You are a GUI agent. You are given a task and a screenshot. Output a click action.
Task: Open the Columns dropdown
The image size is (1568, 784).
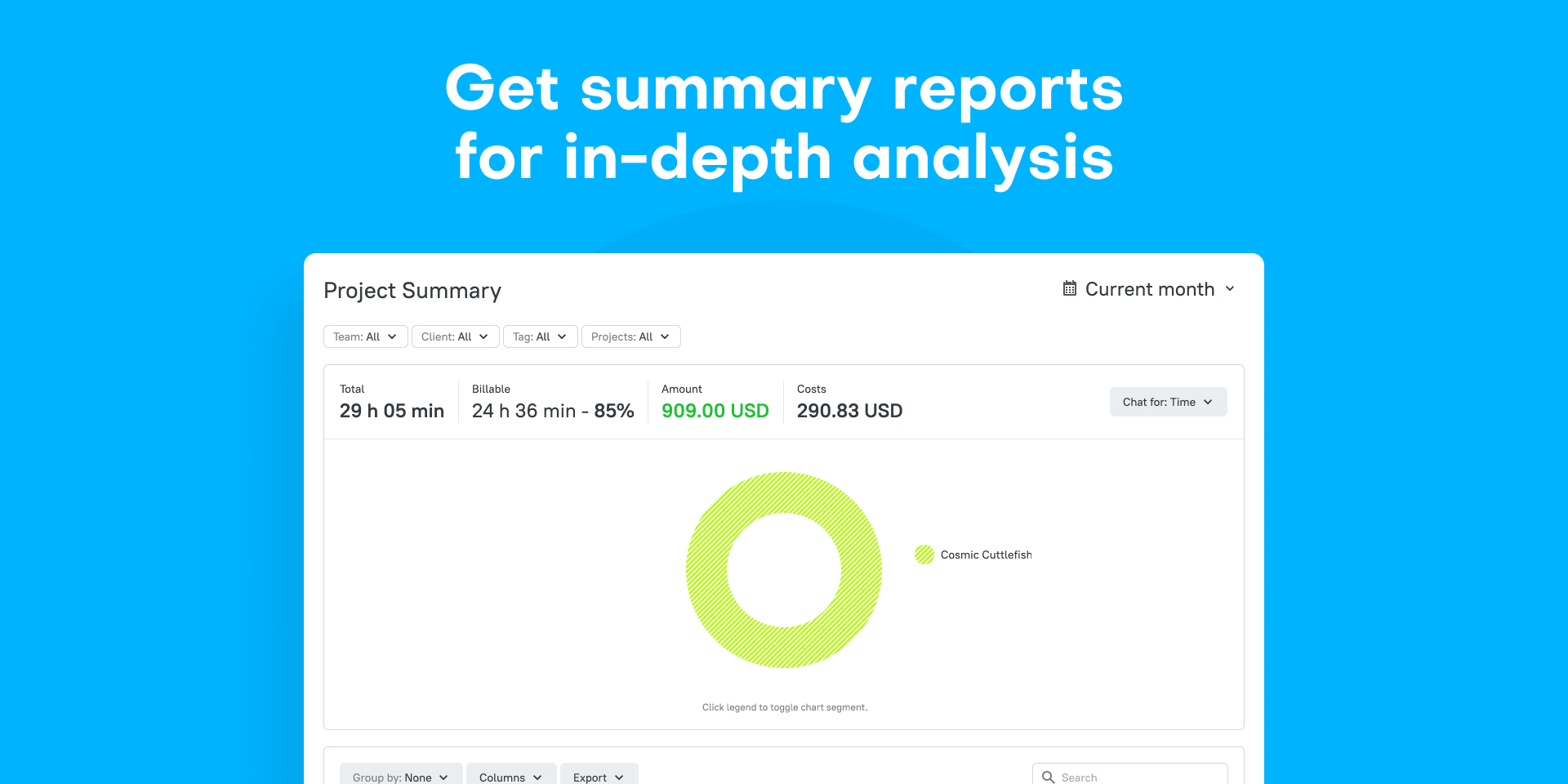coord(511,774)
